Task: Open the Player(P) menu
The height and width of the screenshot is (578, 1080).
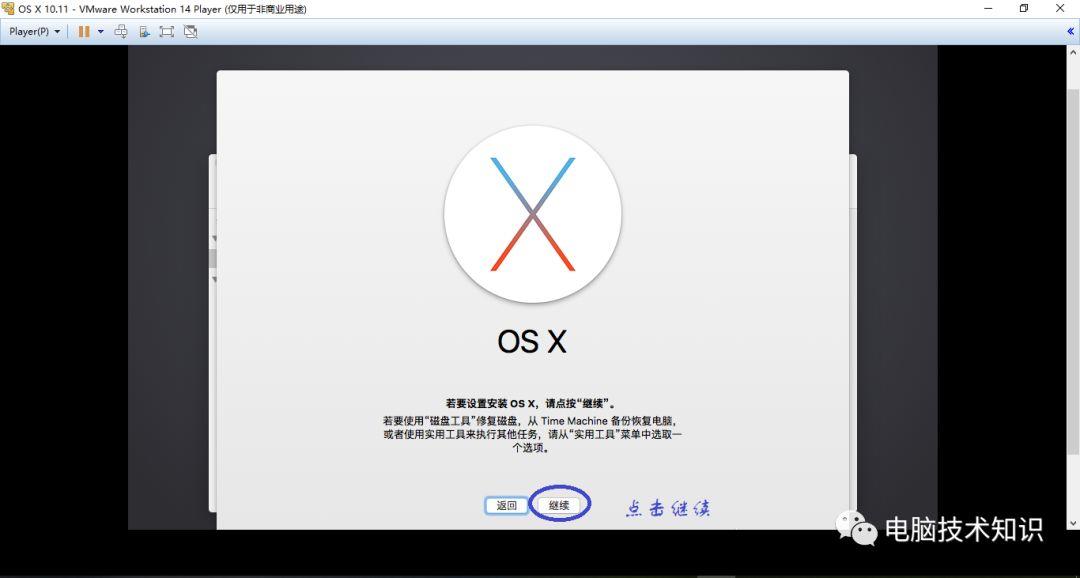Action: pos(34,32)
